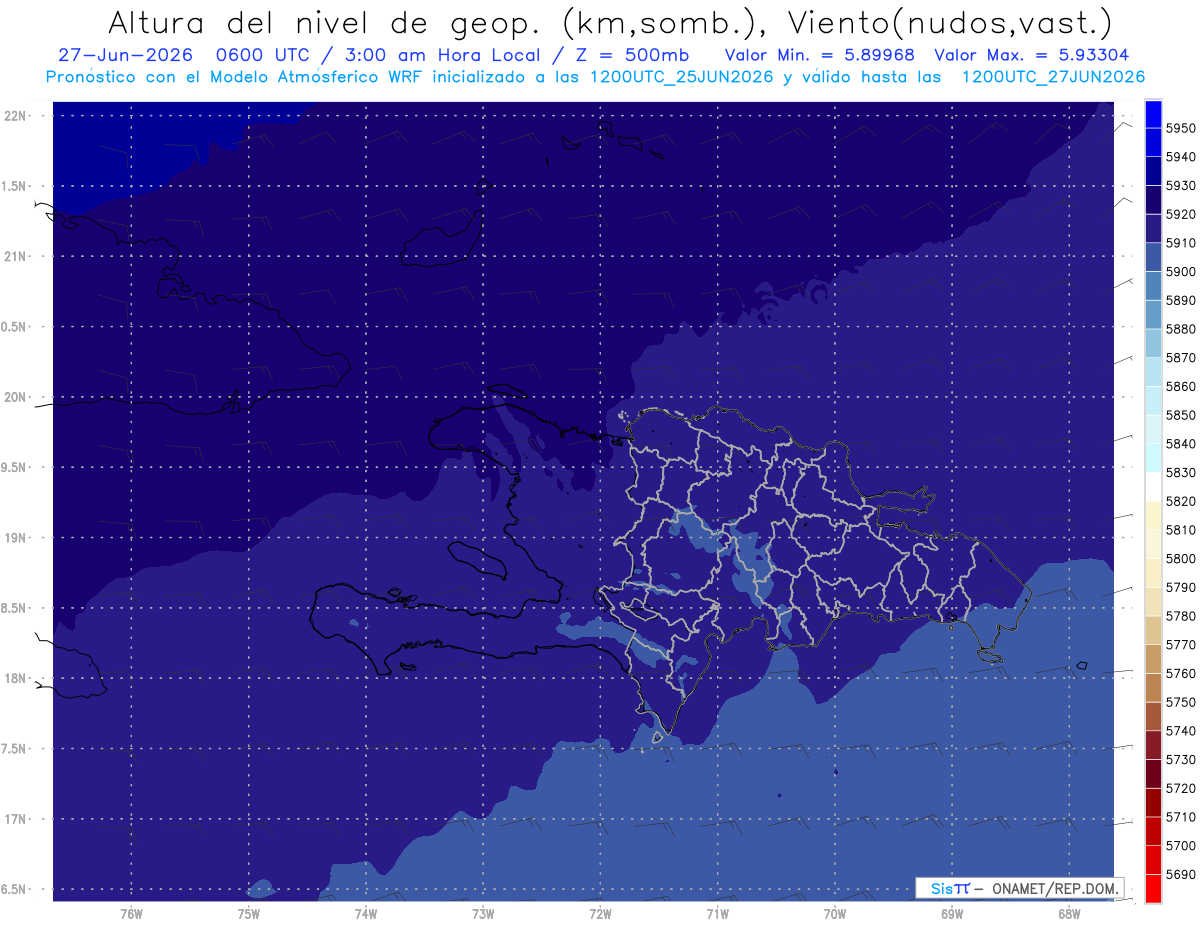Screen dimensions: 1200x927
Task: Click the brightest blue swatch above 5950
Action: coord(1153,114)
